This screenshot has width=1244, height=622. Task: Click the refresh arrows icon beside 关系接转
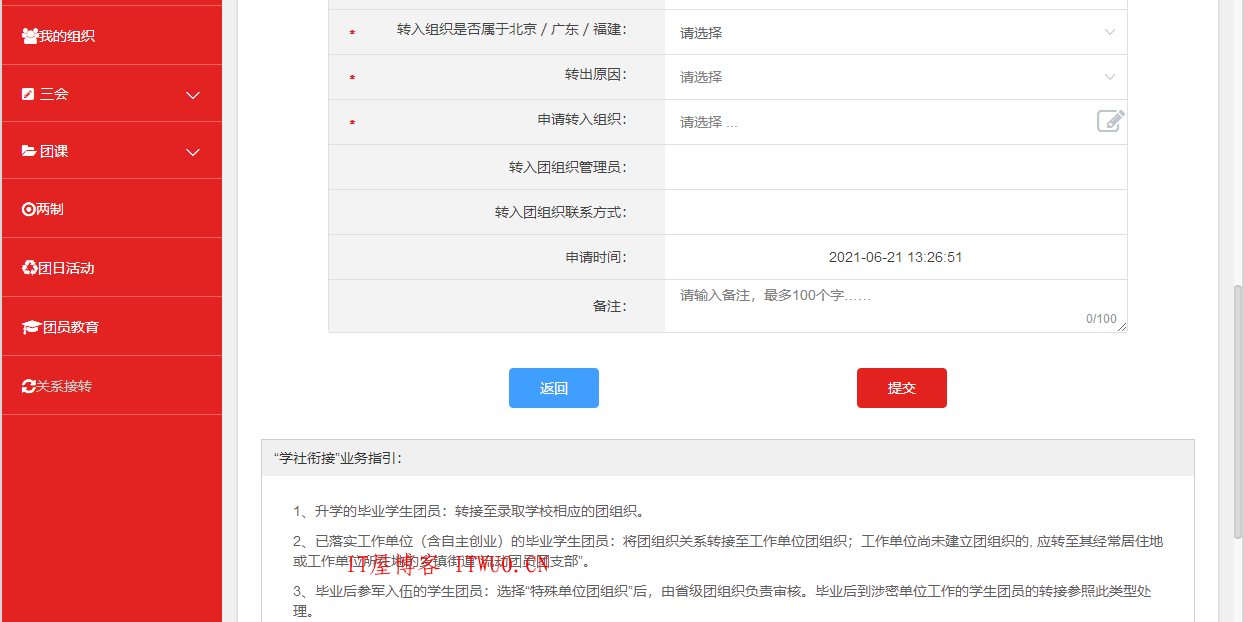pyautogui.click(x=28, y=383)
